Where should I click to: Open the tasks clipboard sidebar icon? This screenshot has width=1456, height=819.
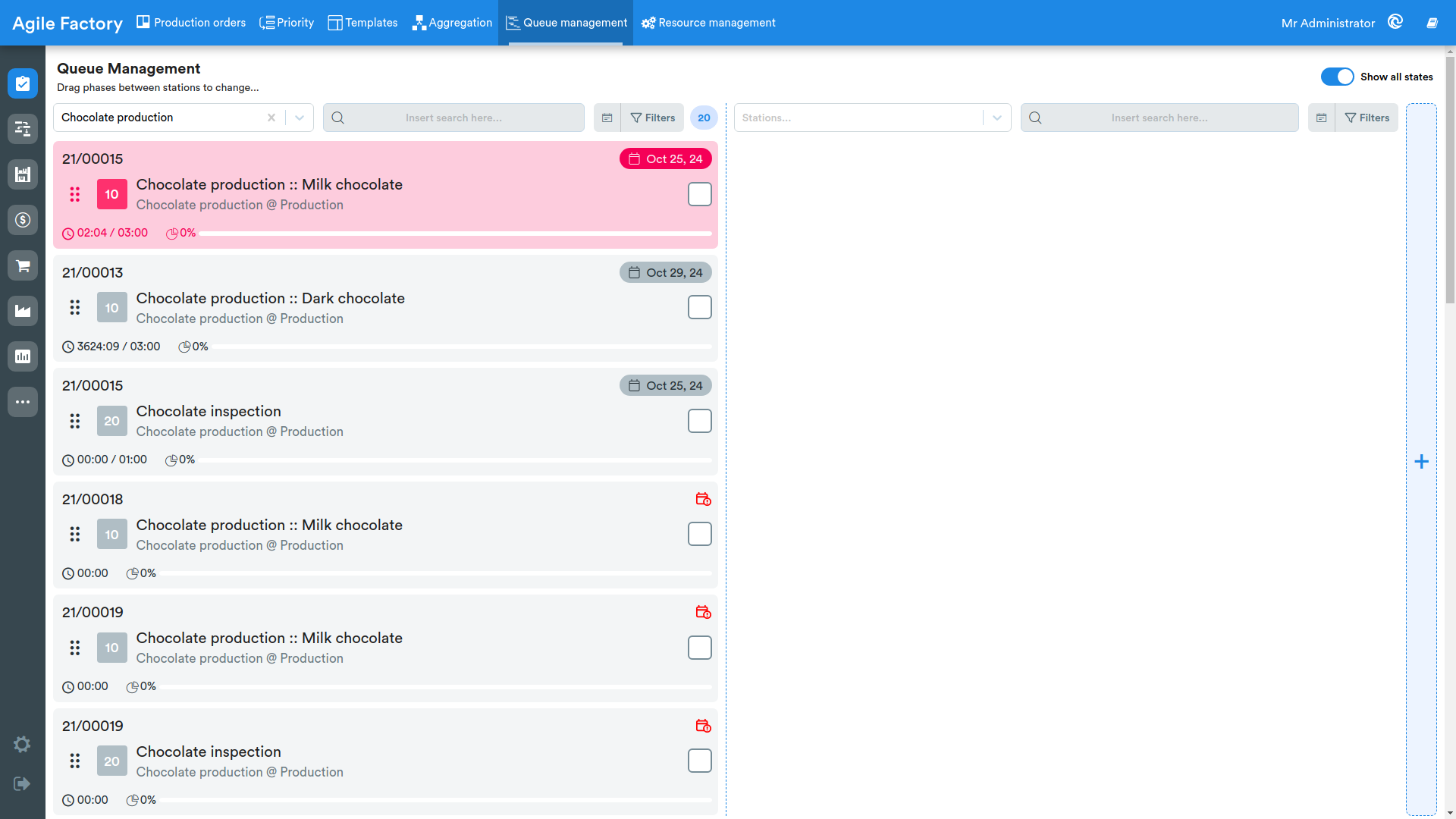click(x=23, y=83)
